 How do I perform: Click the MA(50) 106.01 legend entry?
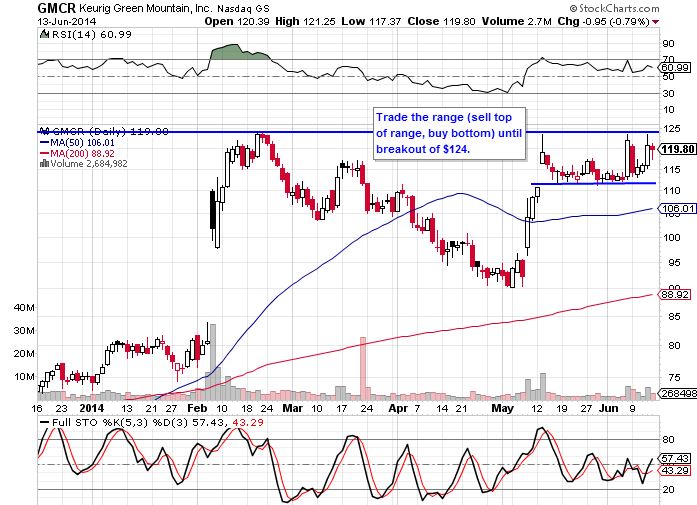pos(82,143)
